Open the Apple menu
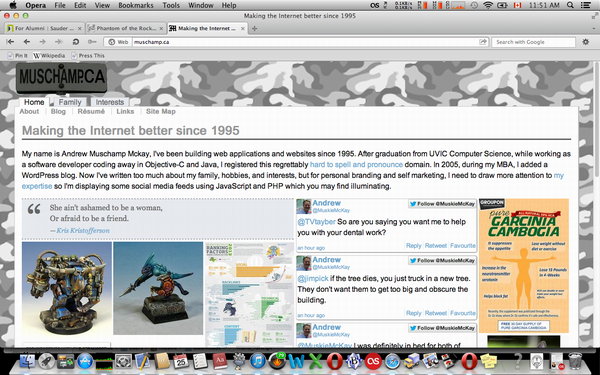Viewport: 600px width, 375px height. [x=13, y=5]
